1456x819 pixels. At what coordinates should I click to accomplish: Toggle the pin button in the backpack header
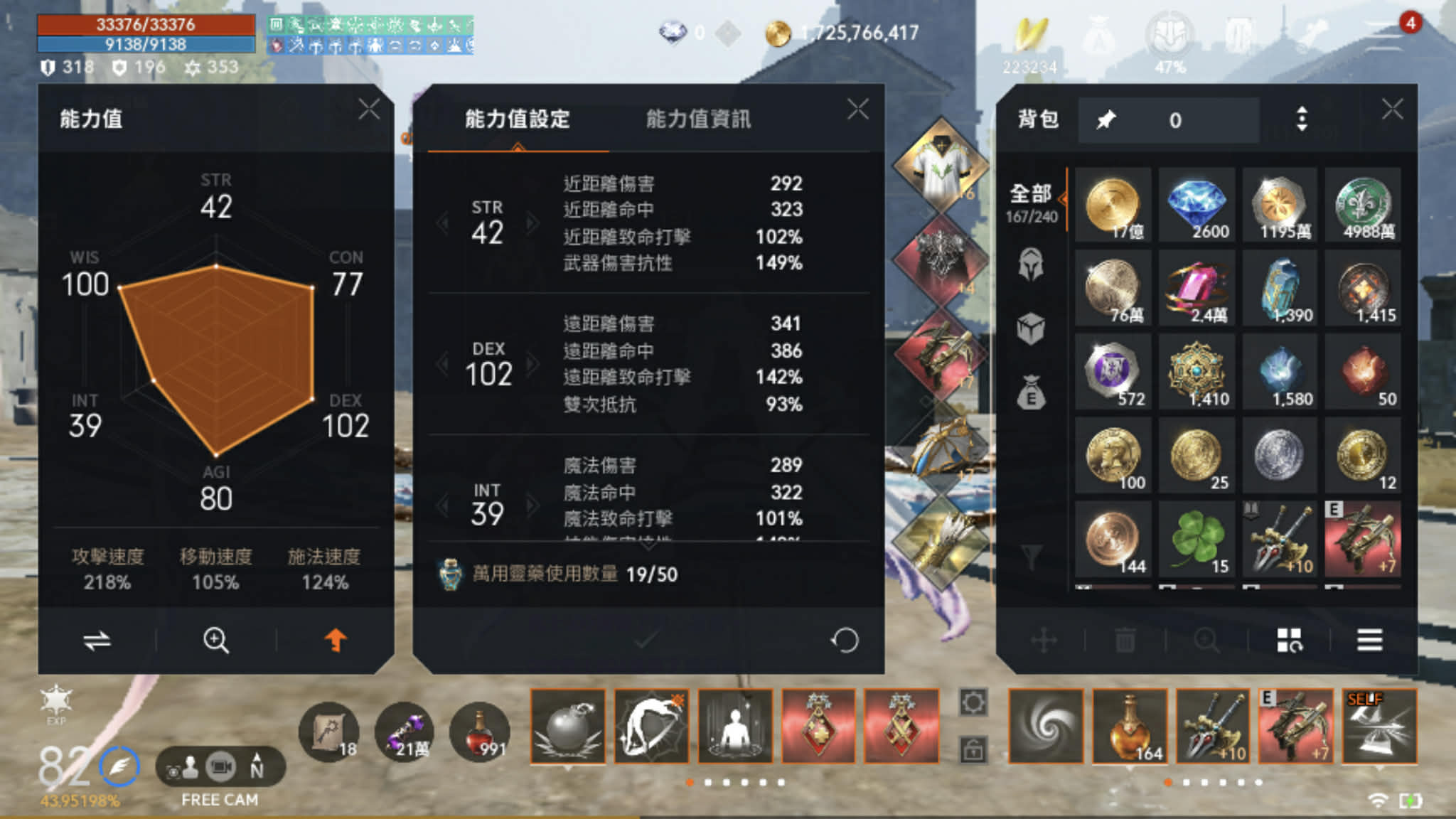tap(1106, 120)
